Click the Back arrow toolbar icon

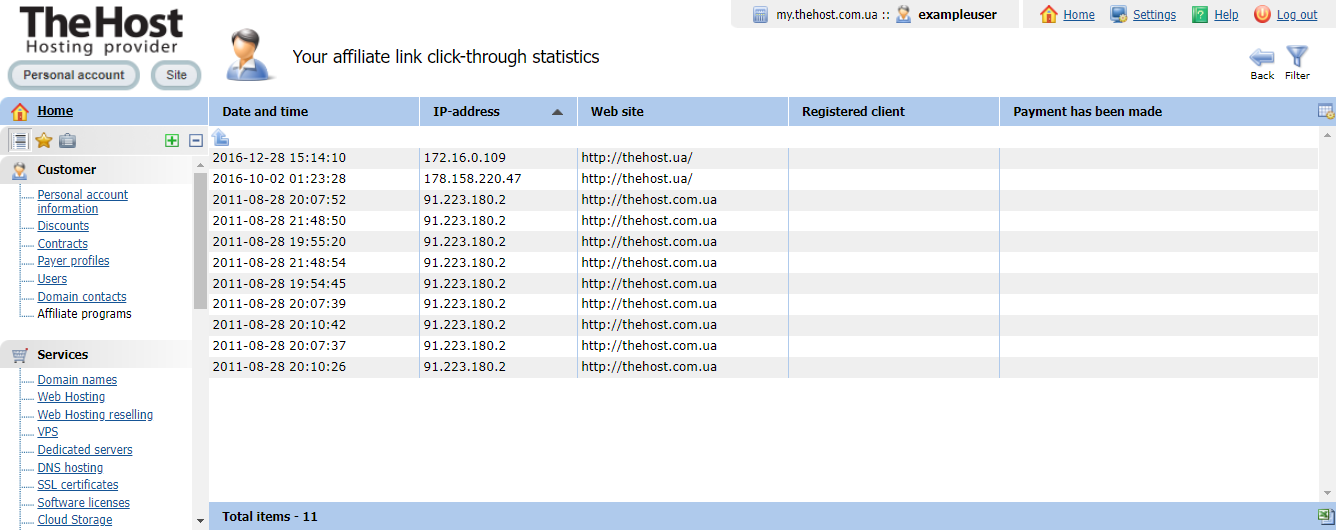[1262, 57]
